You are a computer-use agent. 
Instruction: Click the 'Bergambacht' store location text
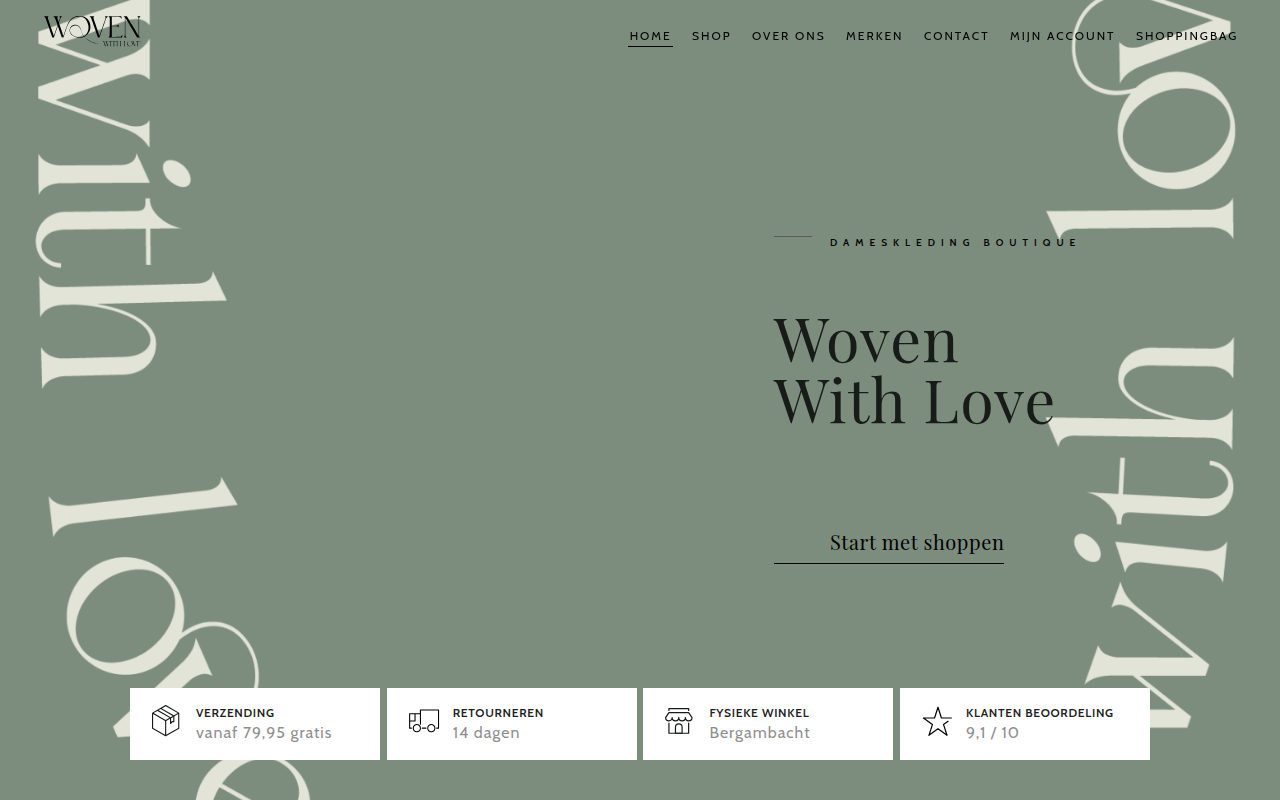(760, 733)
